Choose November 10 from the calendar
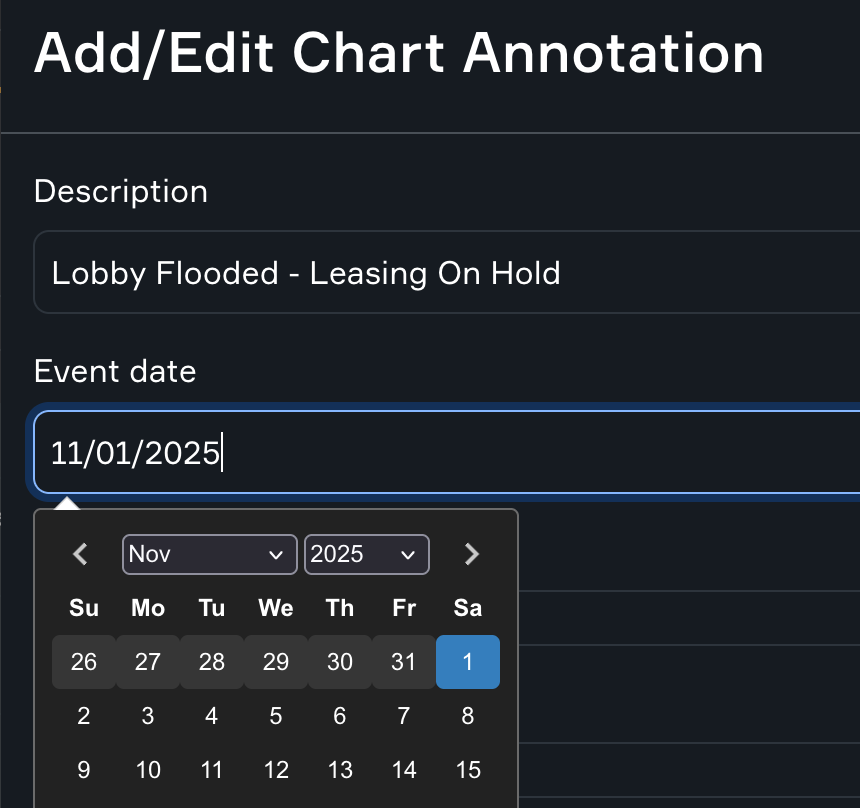This screenshot has width=860, height=808. (147, 770)
